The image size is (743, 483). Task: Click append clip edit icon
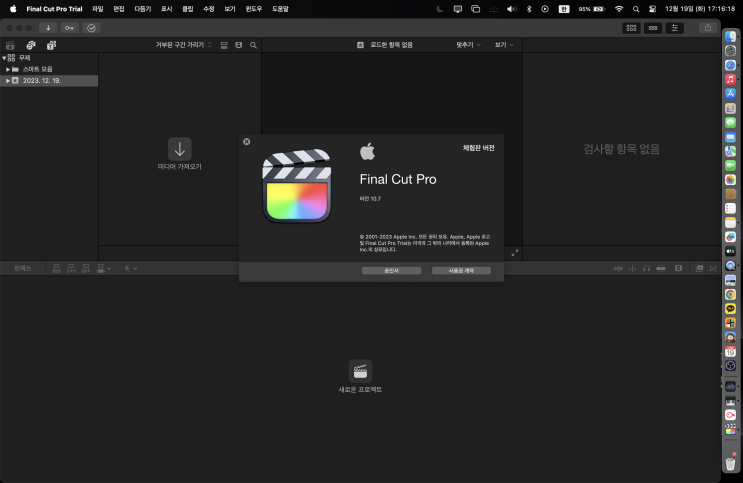click(86, 269)
